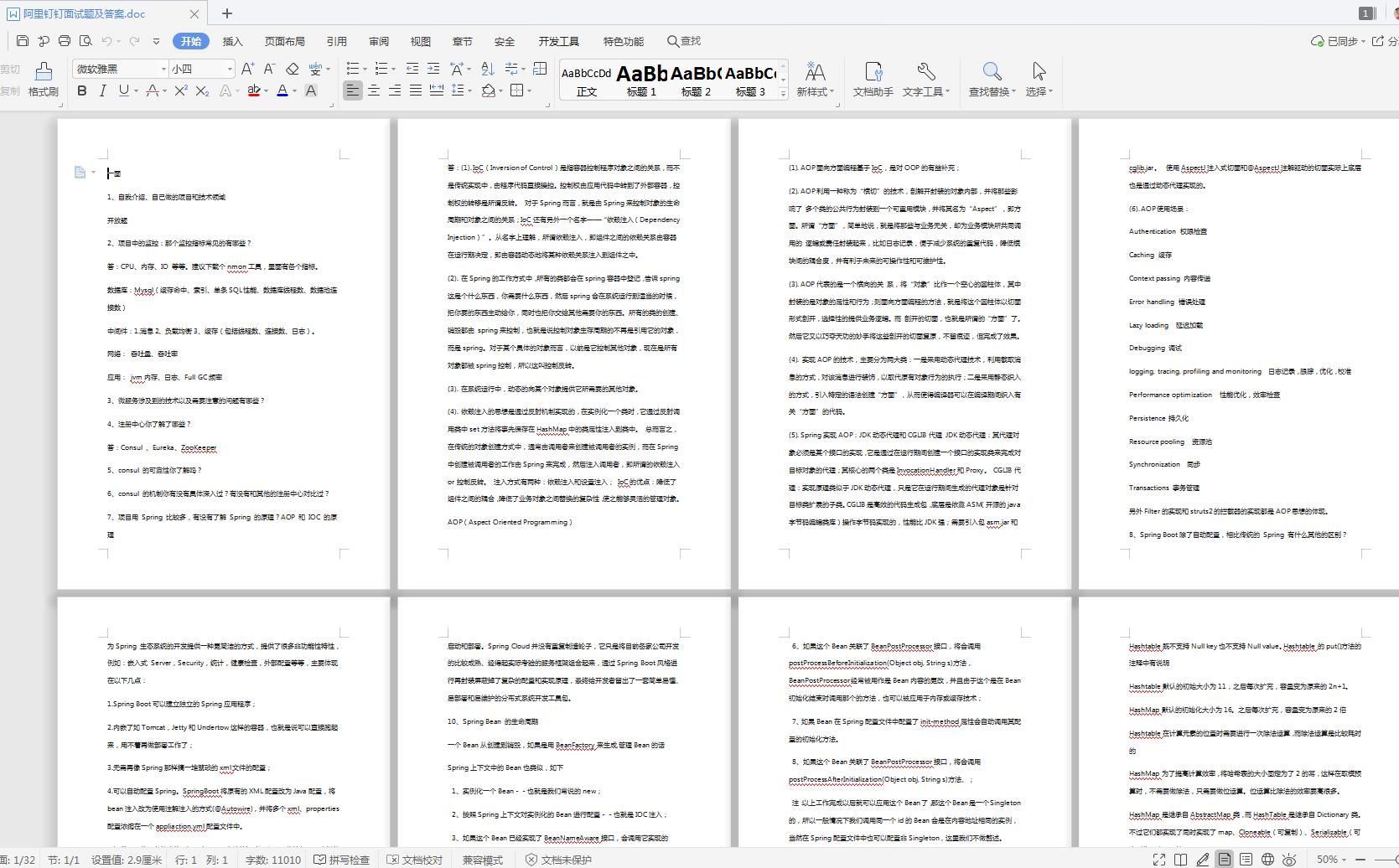This screenshot has height=868, width=1399.
Task: Toggle bold formatting
Action: [81, 90]
